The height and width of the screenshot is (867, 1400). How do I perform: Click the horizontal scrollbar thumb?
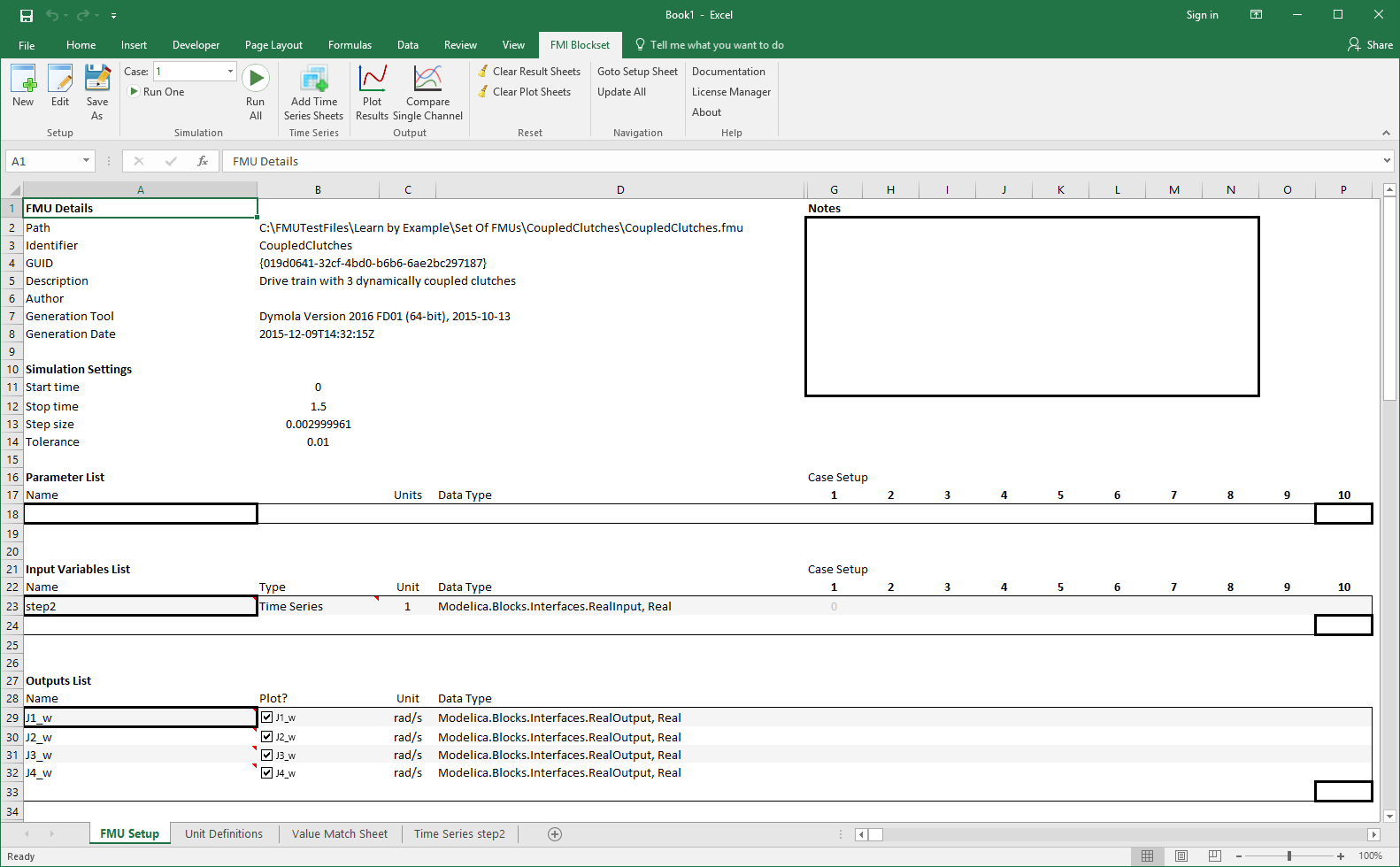(875, 834)
